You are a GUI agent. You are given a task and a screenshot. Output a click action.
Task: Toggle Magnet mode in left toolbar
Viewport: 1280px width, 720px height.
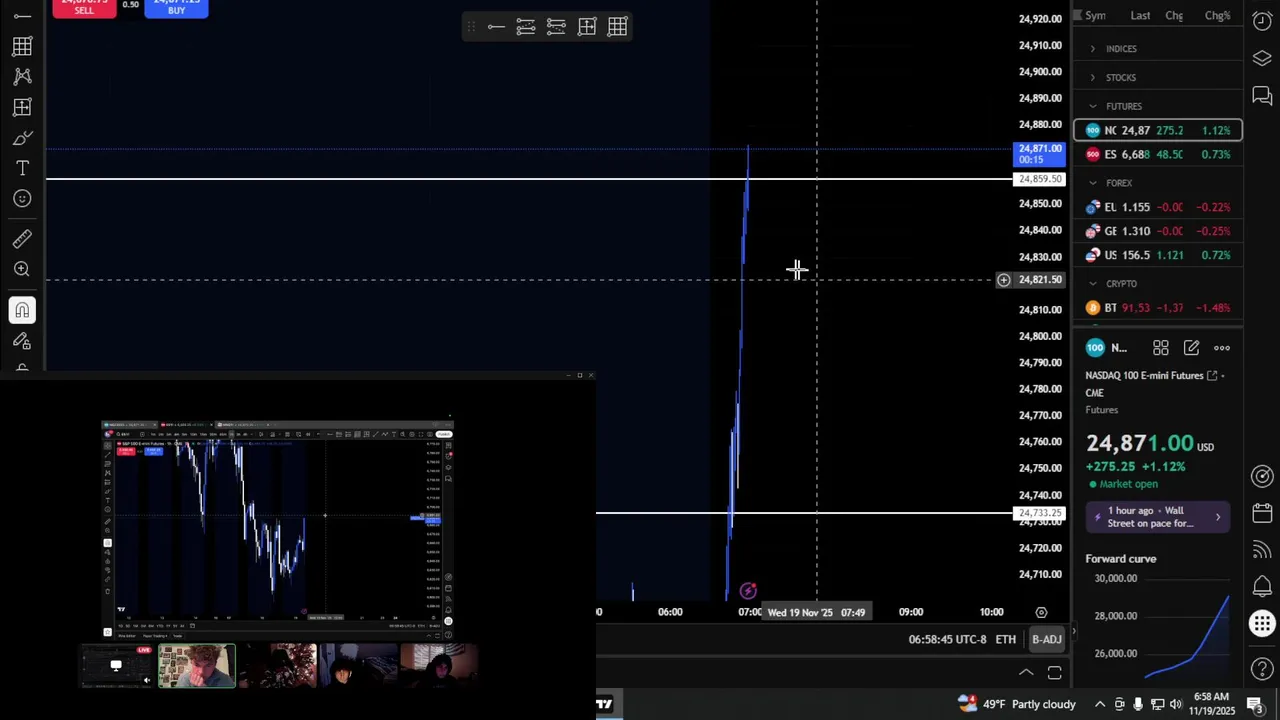(22, 310)
